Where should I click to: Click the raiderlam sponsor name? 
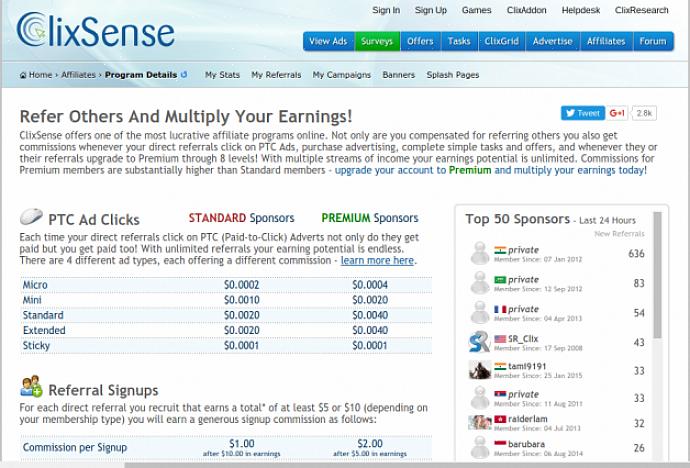[528, 419]
